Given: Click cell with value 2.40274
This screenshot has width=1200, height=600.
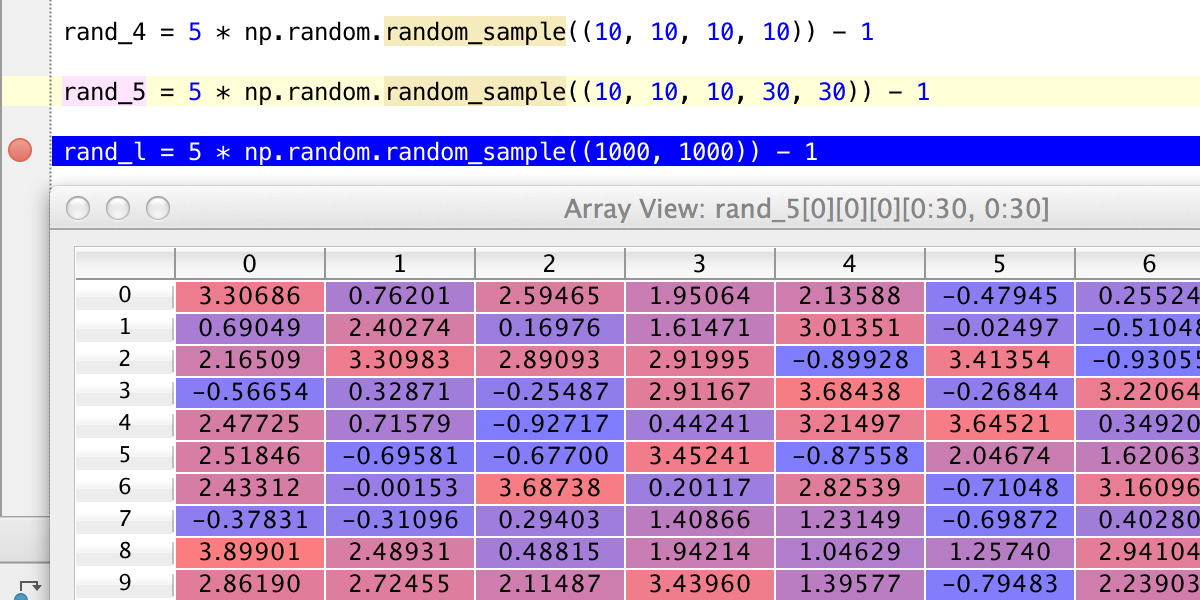Looking at the screenshot, I should (x=400, y=328).
